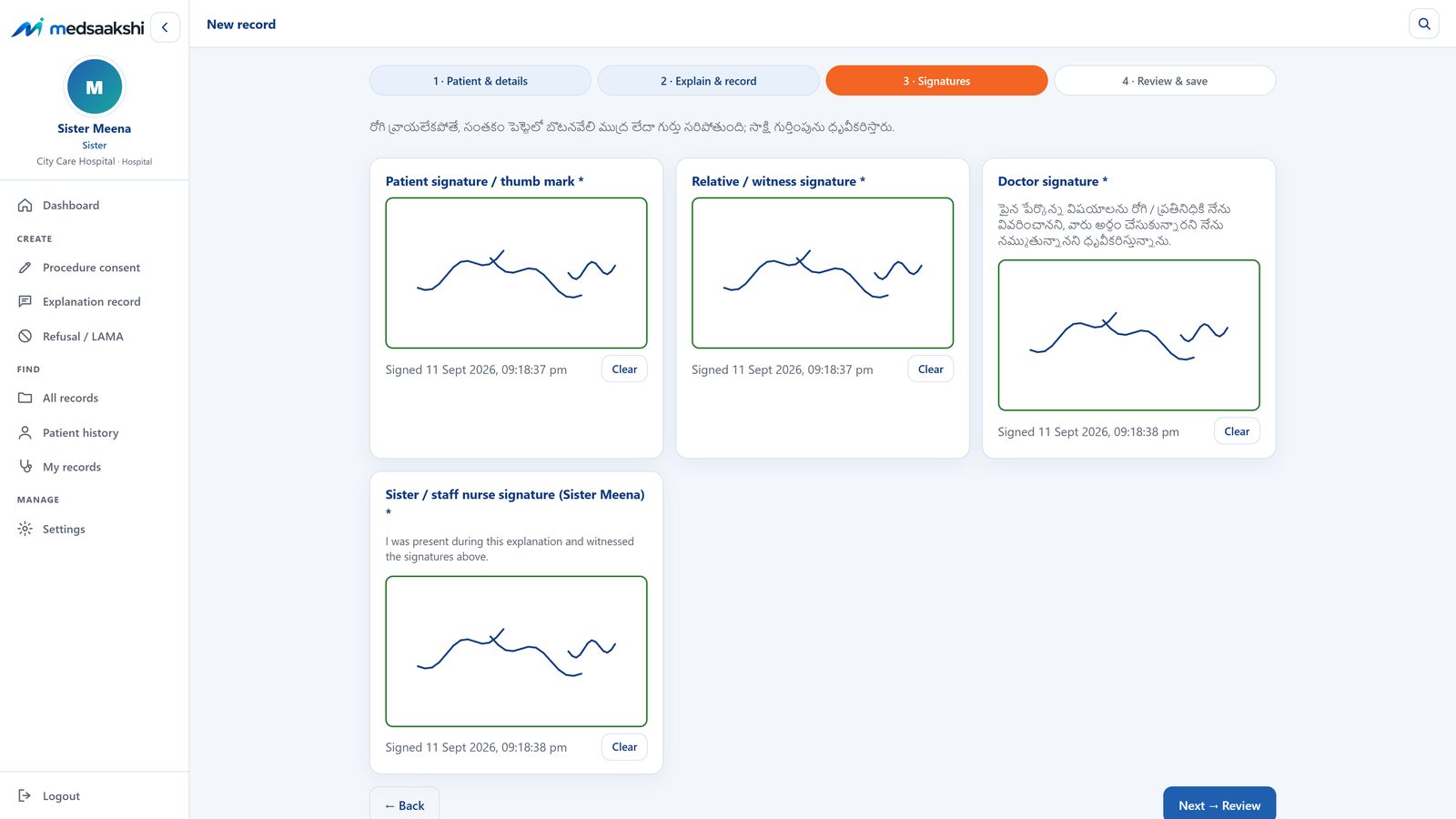The width and height of the screenshot is (1456, 819).
Task: Open the Refusal / LAMA menu label
Action: pyautogui.click(x=83, y=337)
